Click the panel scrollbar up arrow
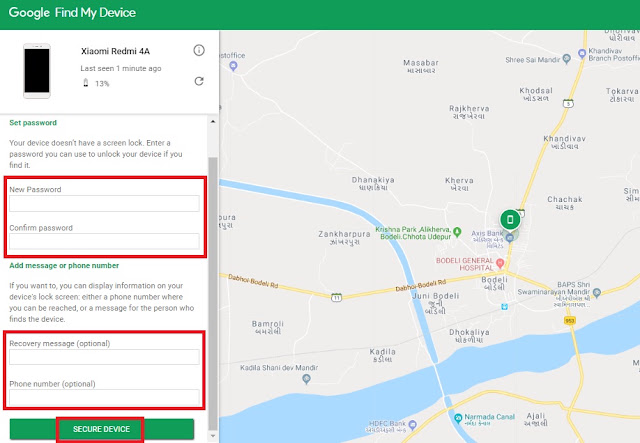 click(x=213, y=121)
